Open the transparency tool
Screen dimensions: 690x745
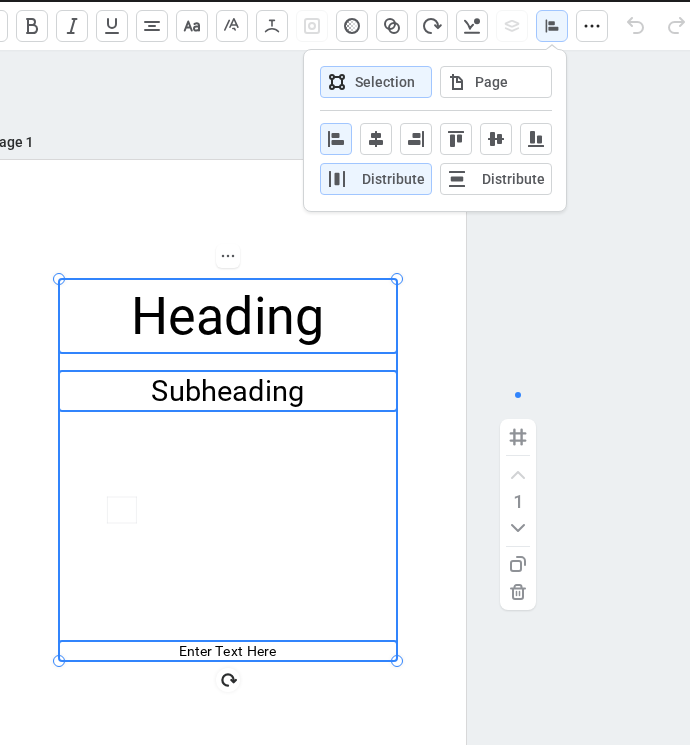[352, 26]
